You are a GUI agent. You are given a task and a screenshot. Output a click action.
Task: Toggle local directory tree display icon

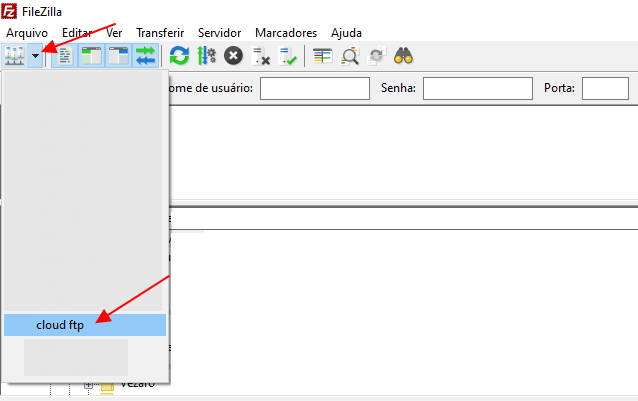tap(92, 56)
